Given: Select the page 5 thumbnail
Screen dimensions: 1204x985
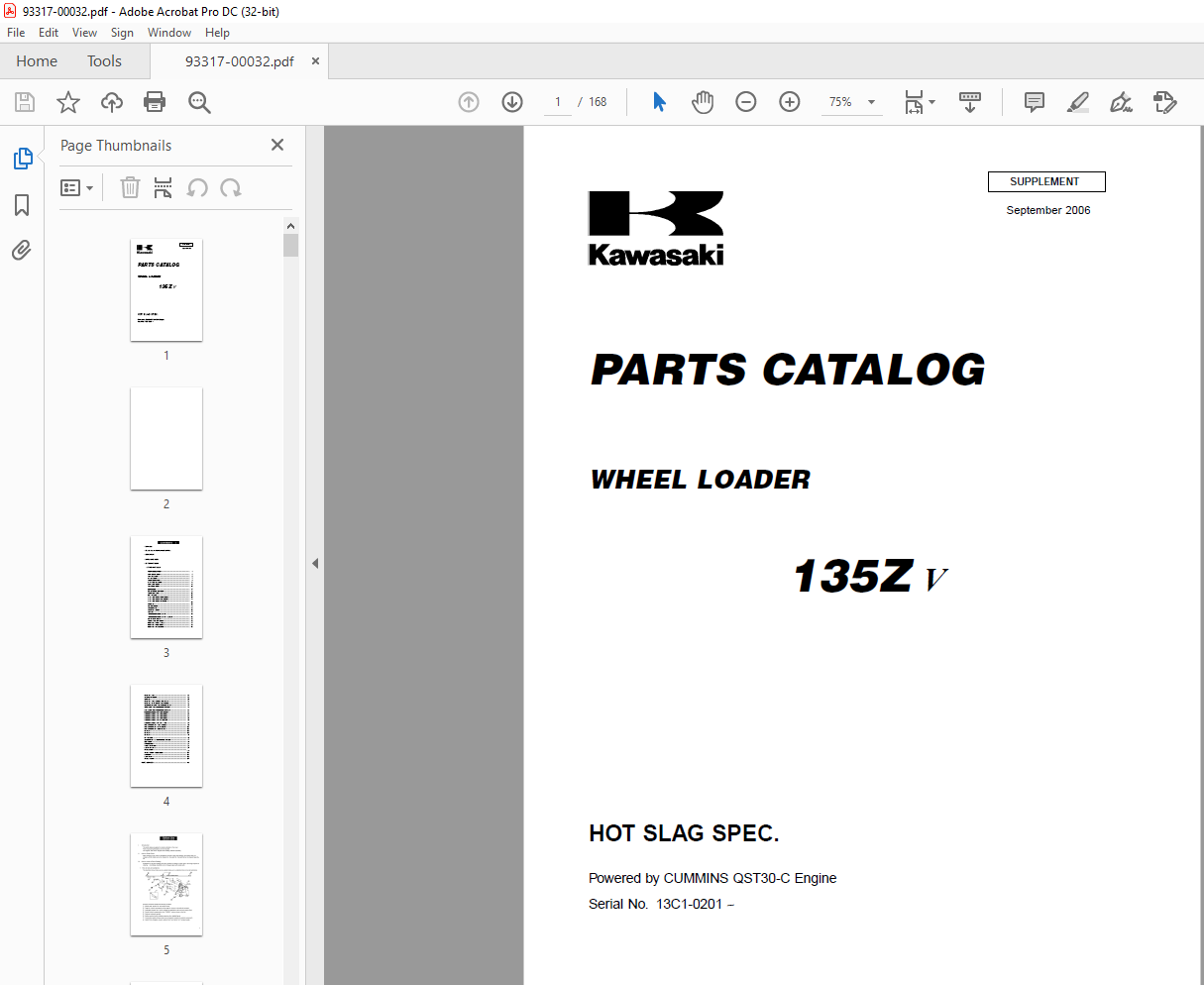Looking at the screenshot, I should [x=166, y=885].
